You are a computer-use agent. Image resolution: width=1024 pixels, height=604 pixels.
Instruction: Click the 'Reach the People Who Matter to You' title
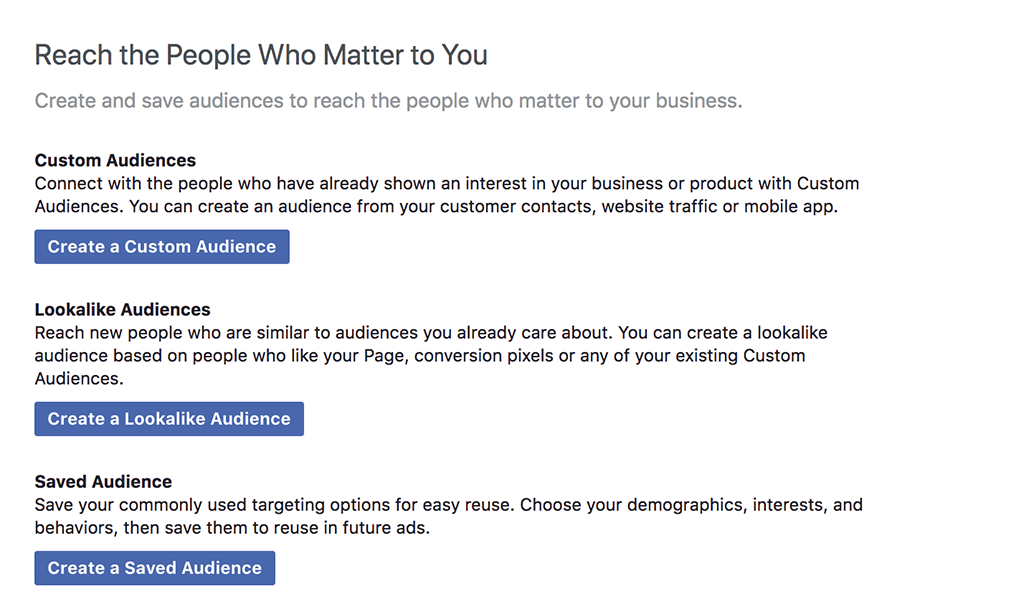261,55
